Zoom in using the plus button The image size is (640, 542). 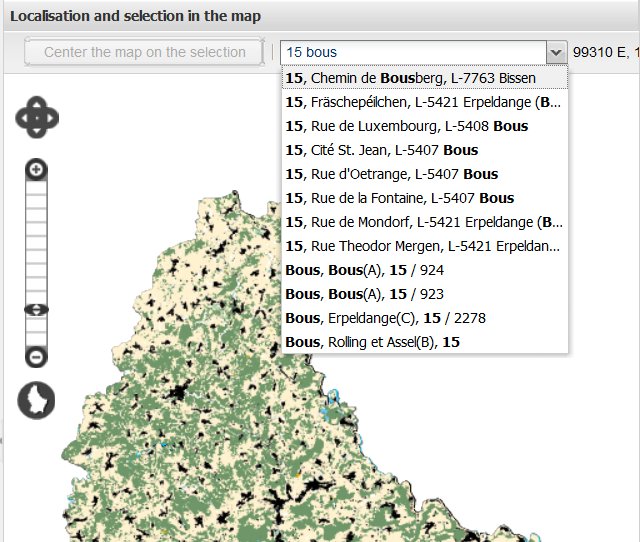[x=37, y=170]
